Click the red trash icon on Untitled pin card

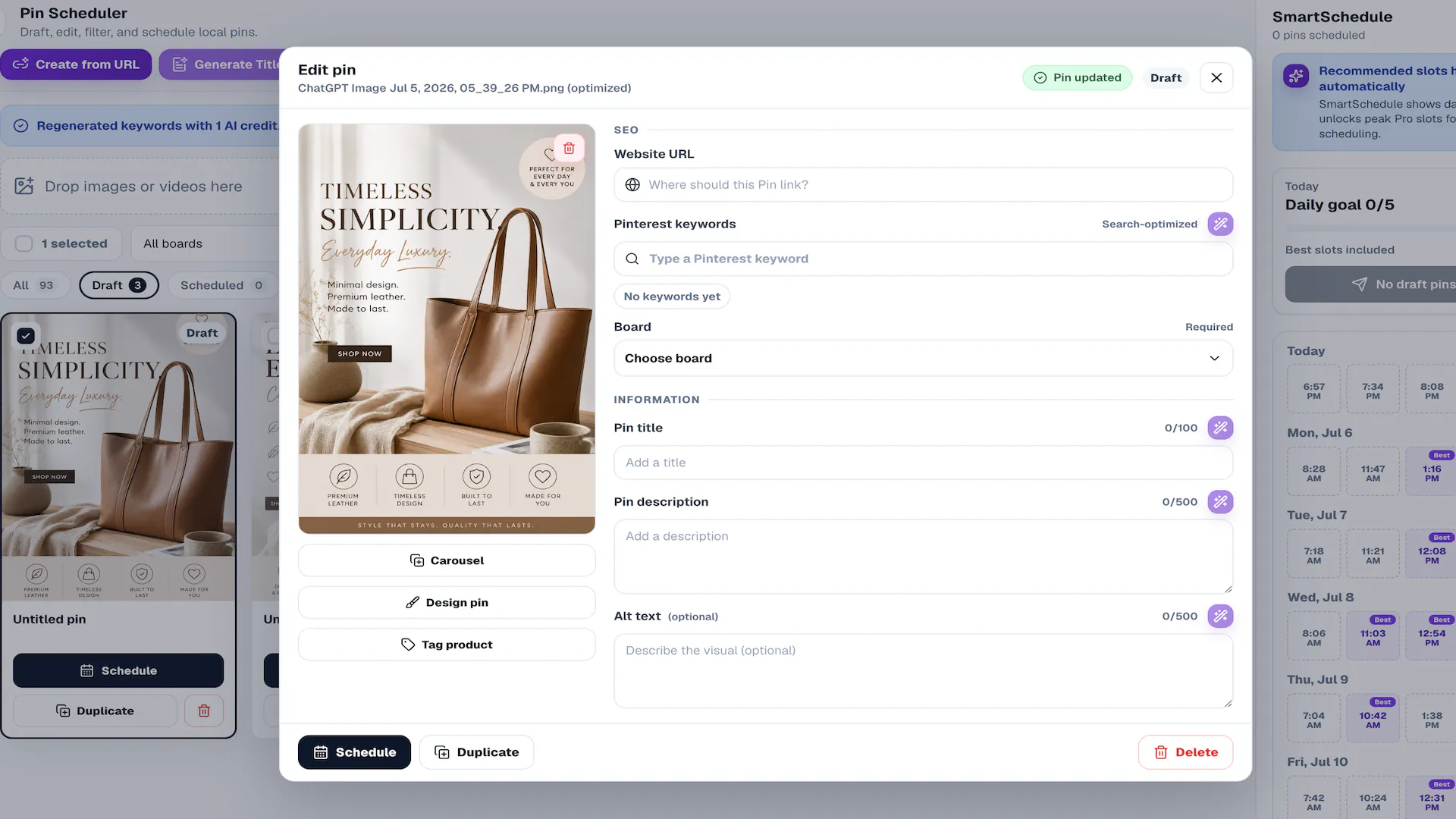pos(204,711)
